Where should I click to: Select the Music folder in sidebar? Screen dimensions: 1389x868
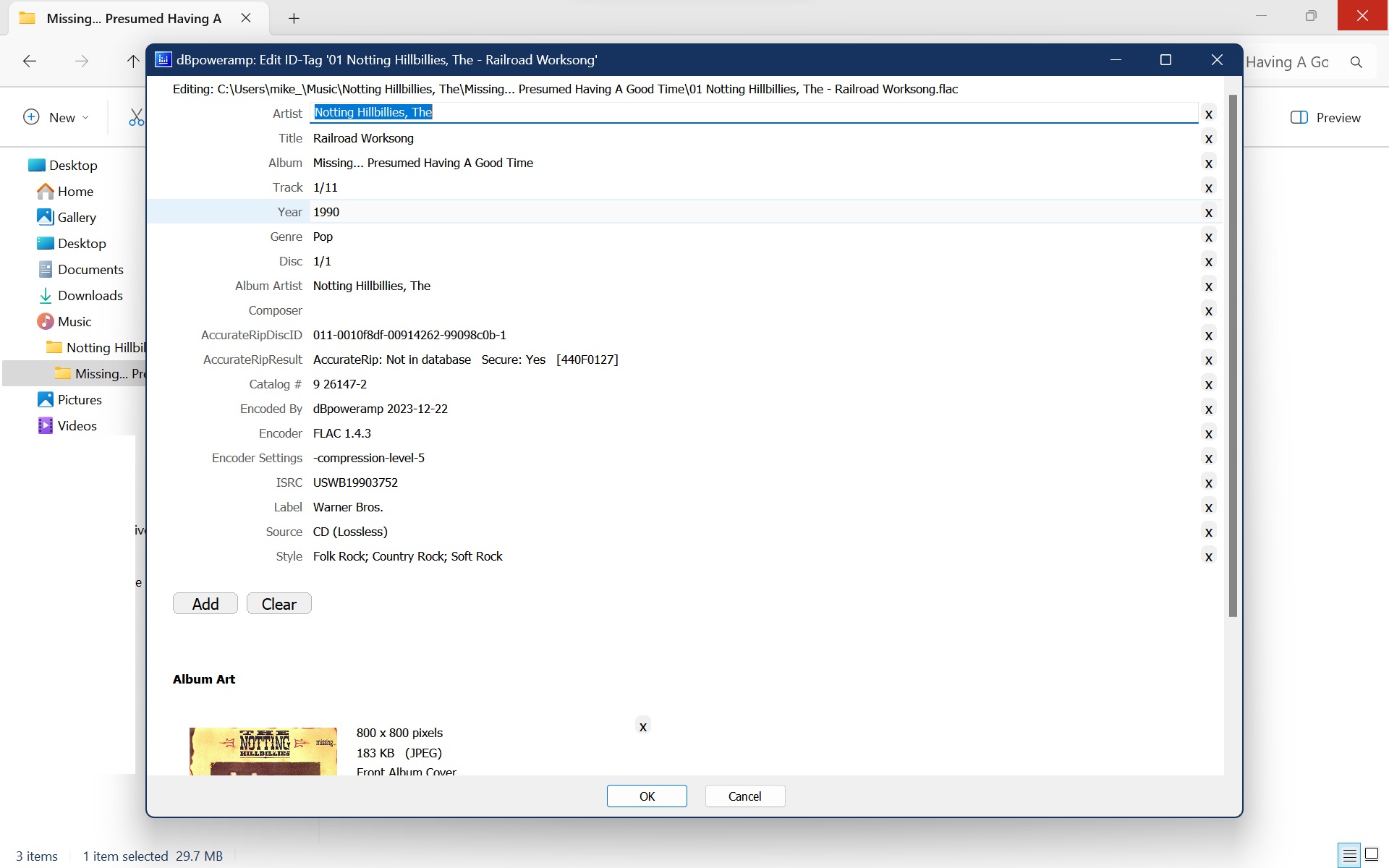tap(75, 321)
